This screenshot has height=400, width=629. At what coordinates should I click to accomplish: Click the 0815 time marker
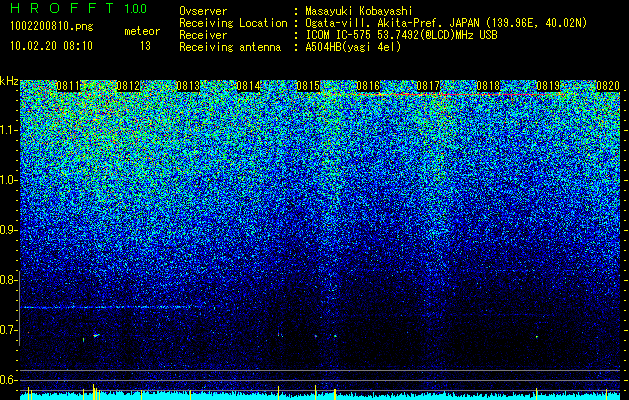coord(308,86)
